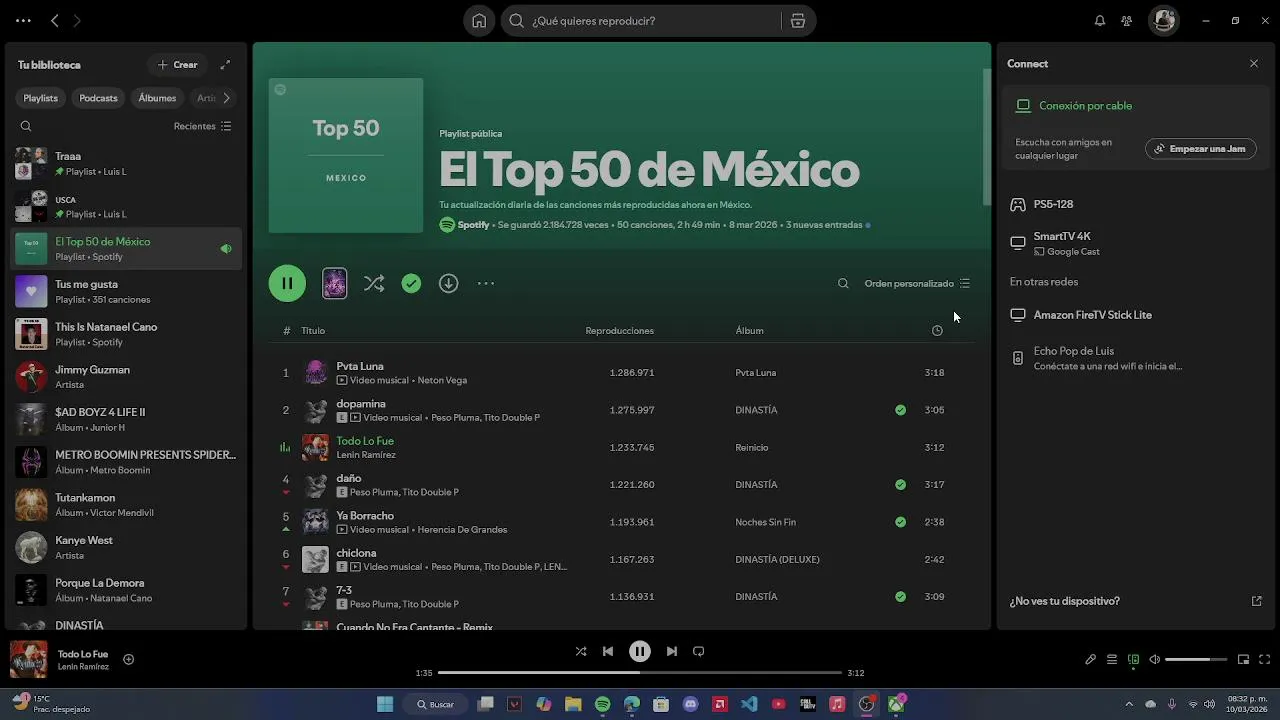Screen dimensions: 1280x720
Task: Toggle repeat in the bottom player
Action: click(699, 651)
